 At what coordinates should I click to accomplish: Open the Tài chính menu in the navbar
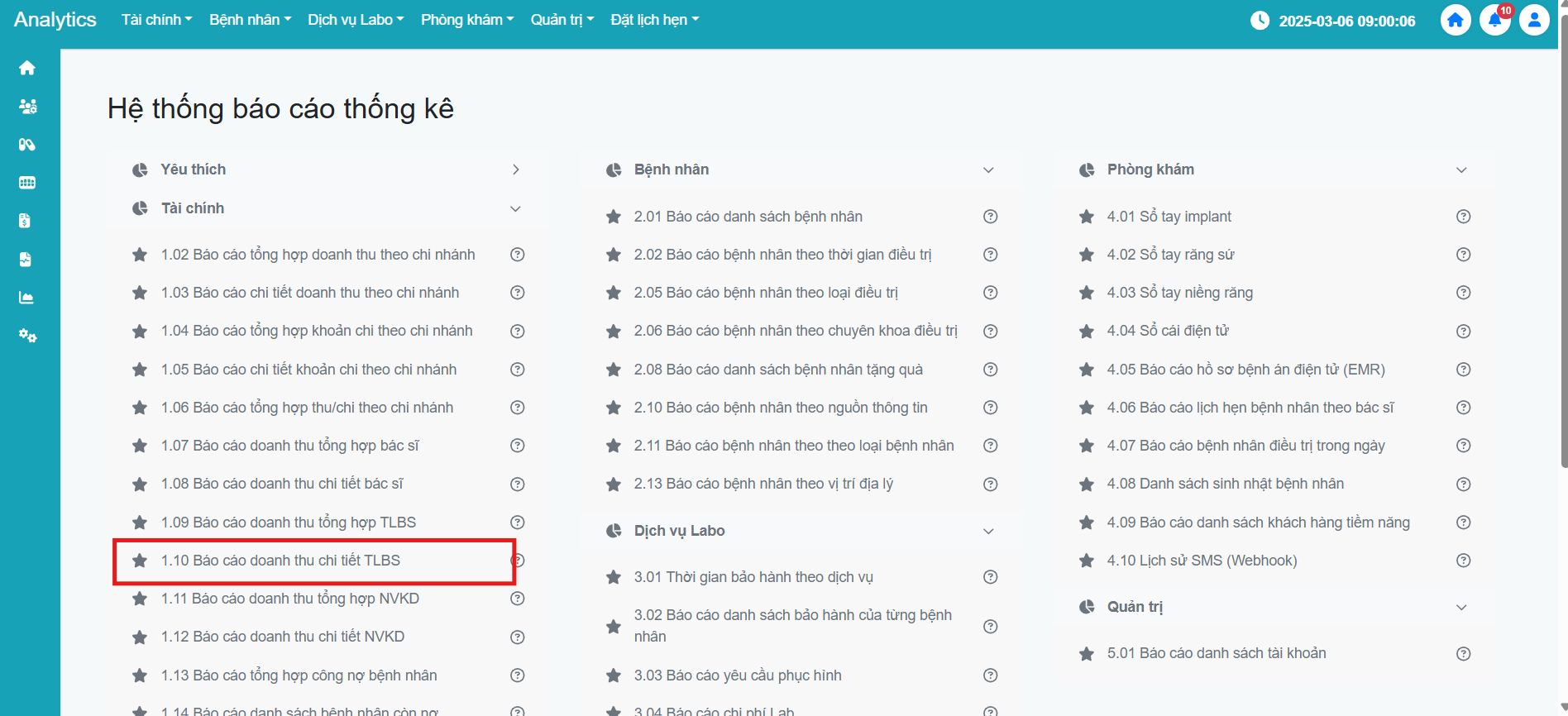coord(156,20)
